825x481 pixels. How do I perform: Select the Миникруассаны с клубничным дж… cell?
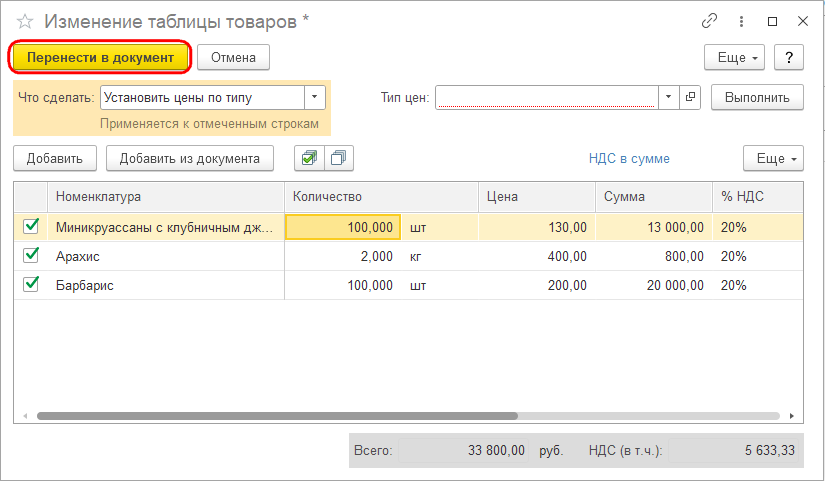tap(166, 227)
